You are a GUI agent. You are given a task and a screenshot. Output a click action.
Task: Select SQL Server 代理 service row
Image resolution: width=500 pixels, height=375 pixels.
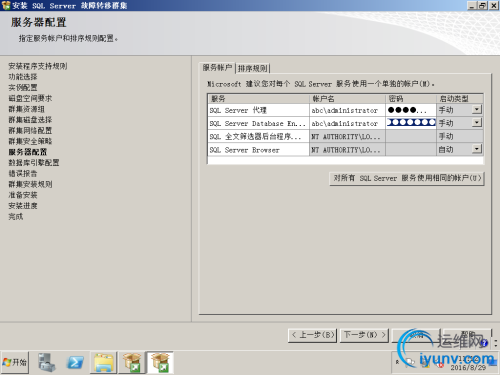258,110
